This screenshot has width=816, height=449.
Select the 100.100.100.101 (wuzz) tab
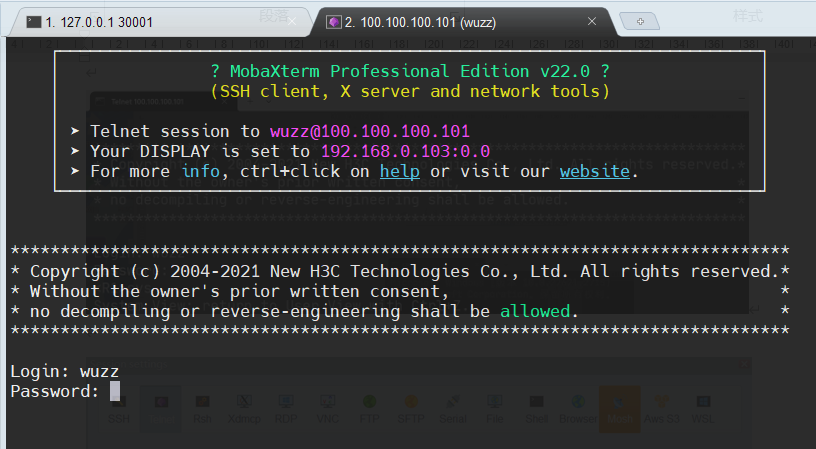pos(463,22)
